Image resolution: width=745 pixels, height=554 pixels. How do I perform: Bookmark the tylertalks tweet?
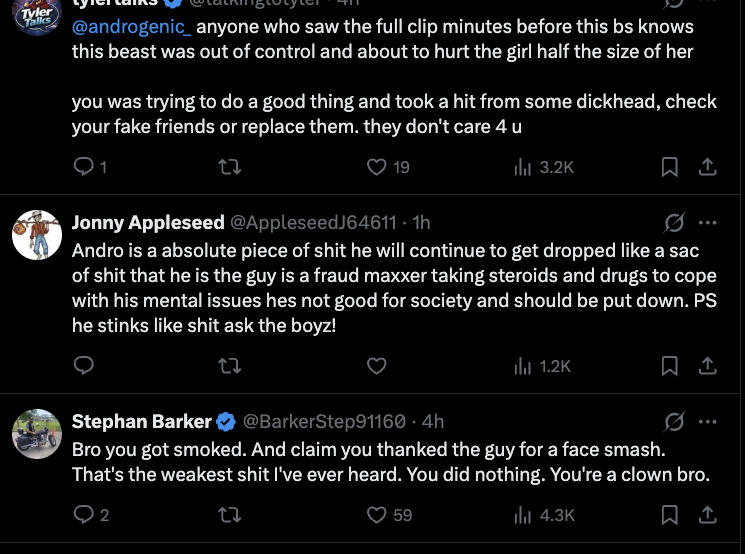pos(670,167)
